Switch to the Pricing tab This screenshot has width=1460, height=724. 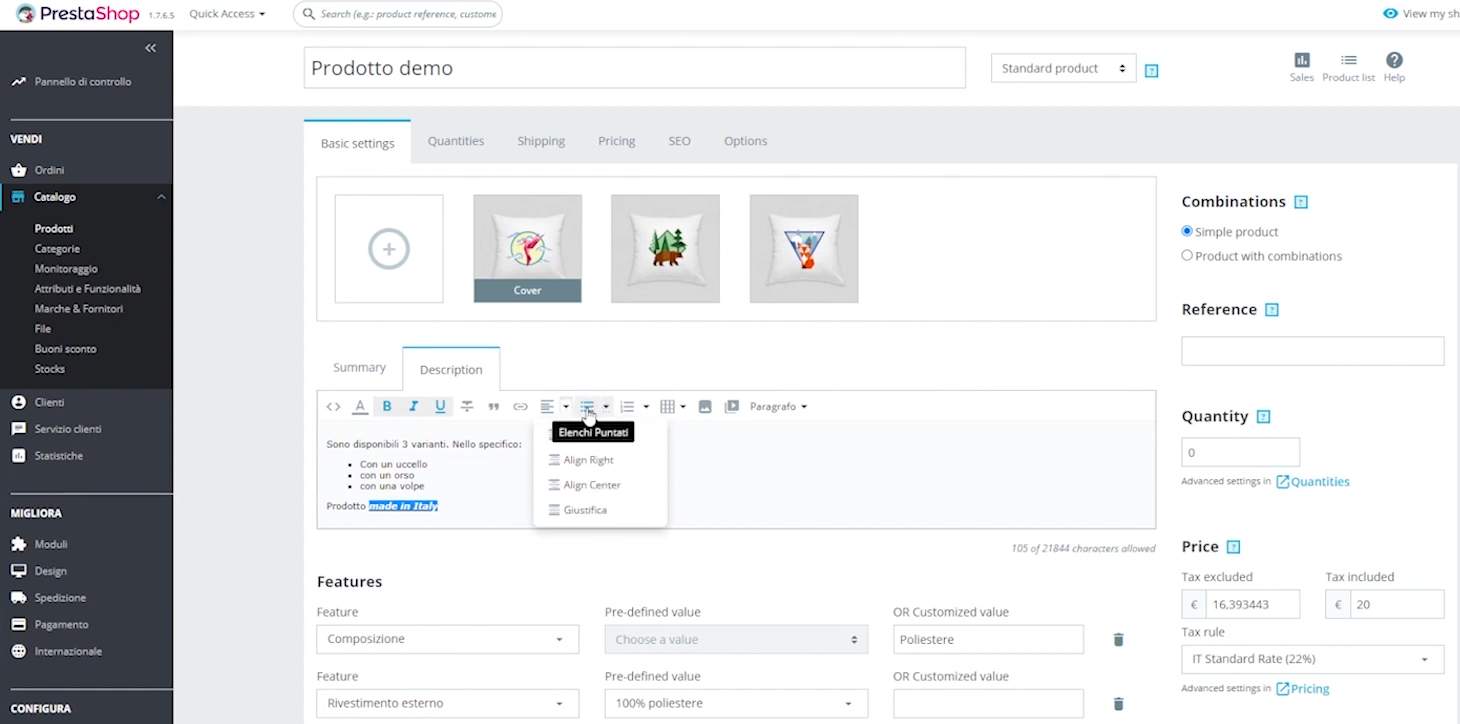pos(616,141)
